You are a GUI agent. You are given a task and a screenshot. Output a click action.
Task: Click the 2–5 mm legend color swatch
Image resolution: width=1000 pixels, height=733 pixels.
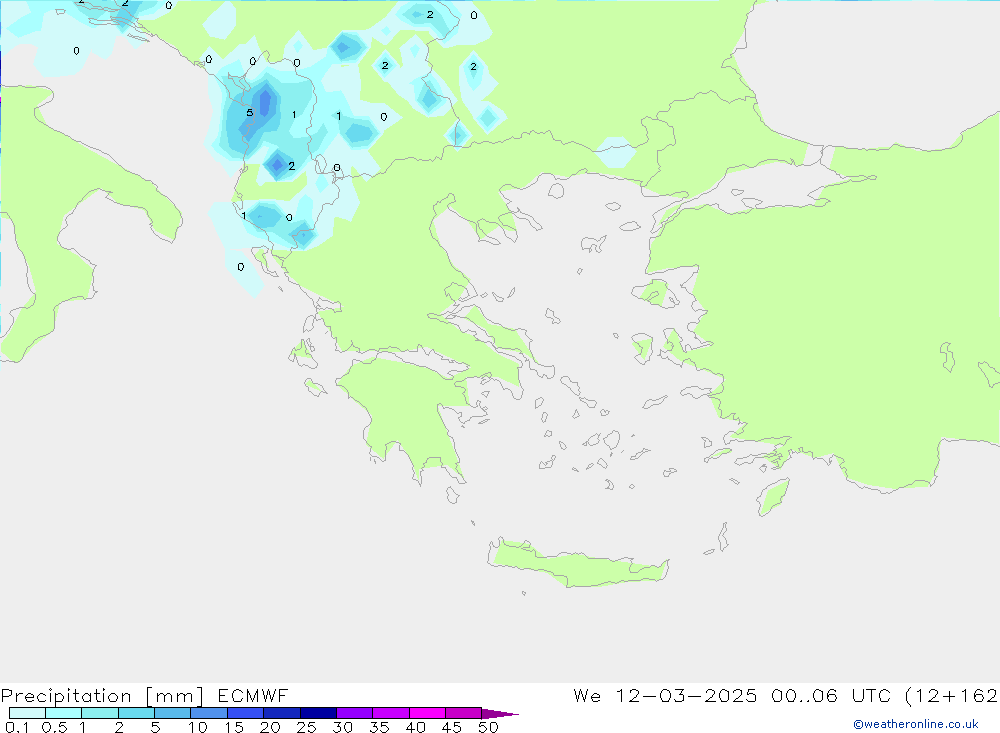pos(136,713)
